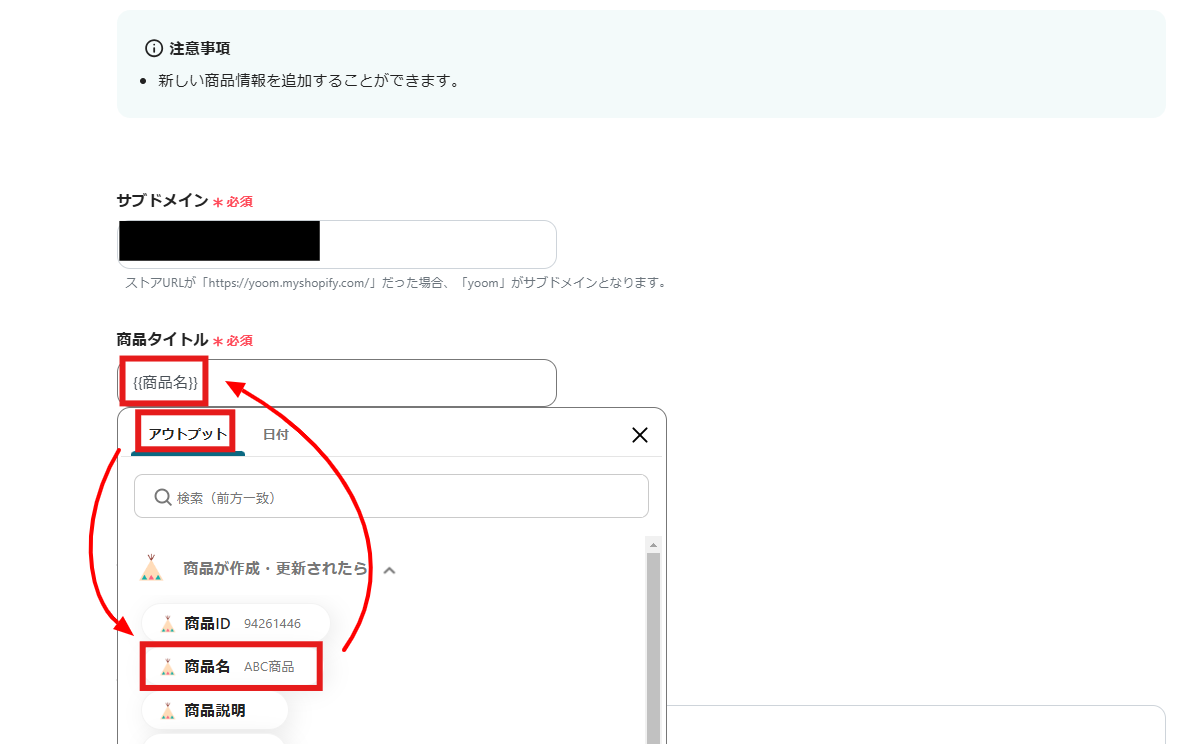The width and height of the screenshot is (1184, 744).
Task: Click the 商品タイトル input field
Action: [337, 383]
